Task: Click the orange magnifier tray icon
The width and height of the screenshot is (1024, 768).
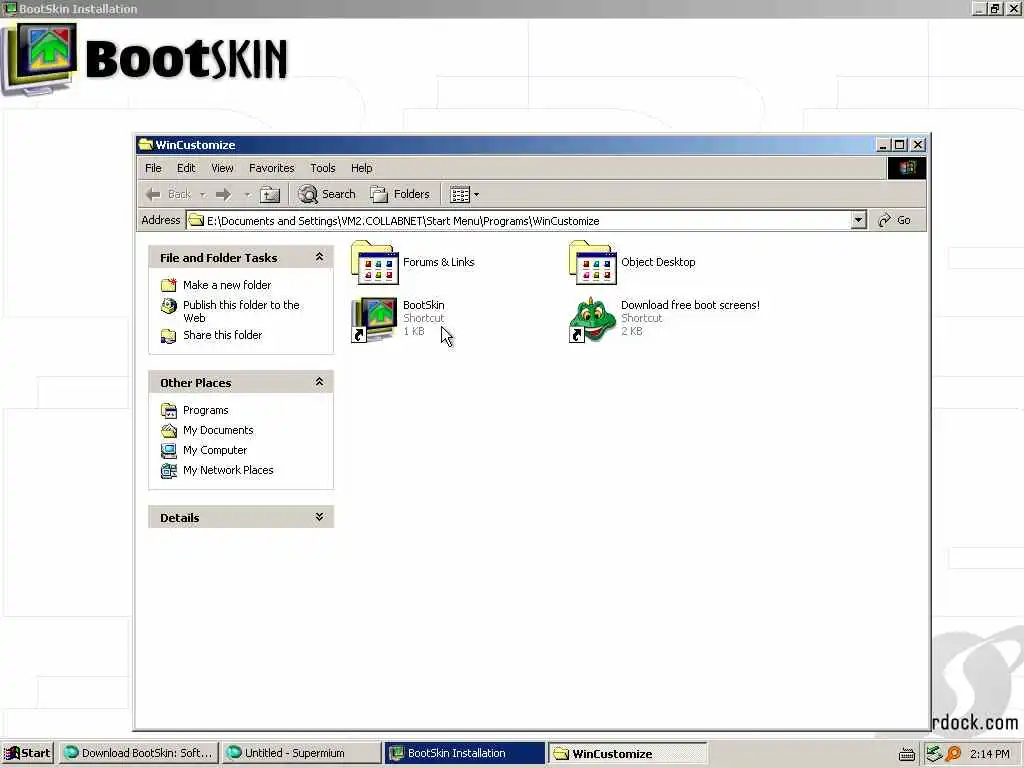Action: pos(953,754)
